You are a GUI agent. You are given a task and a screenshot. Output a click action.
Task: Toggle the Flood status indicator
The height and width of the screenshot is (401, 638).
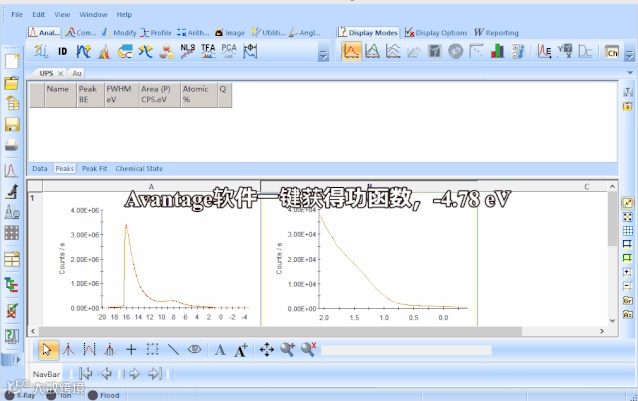click(x=104, y=395)
